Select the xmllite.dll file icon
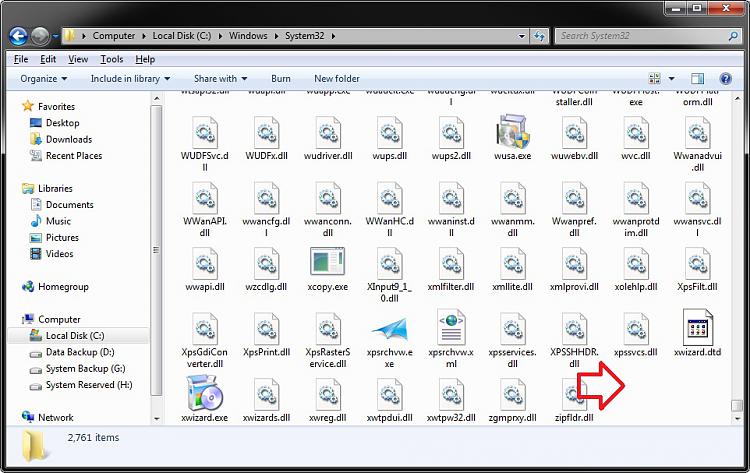 512,263
